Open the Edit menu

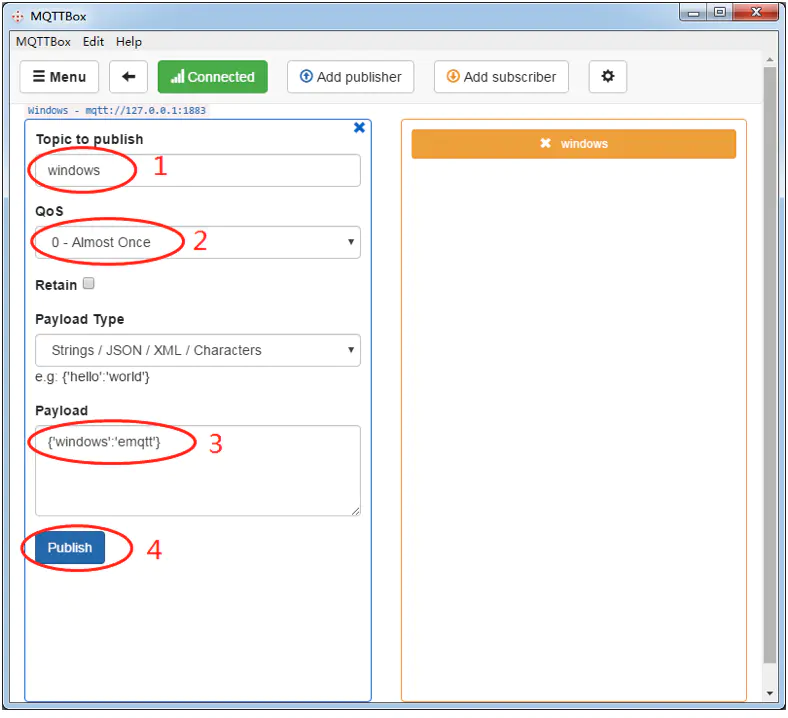93,42
